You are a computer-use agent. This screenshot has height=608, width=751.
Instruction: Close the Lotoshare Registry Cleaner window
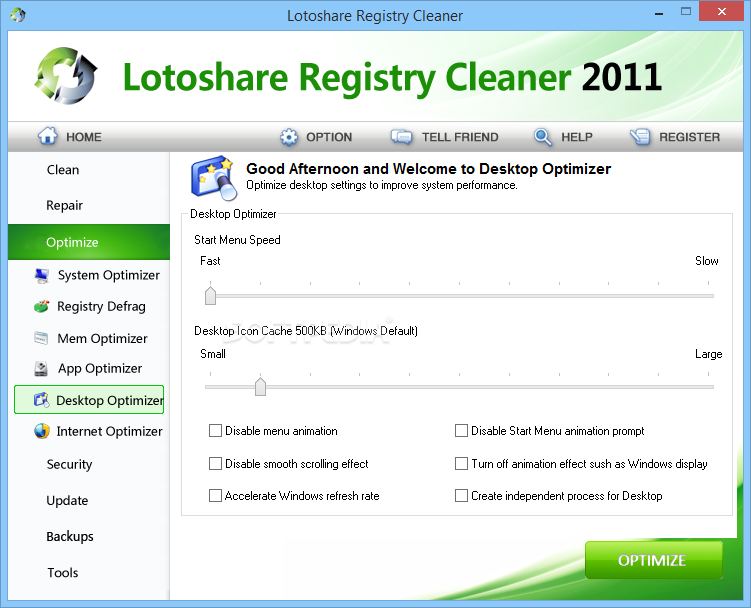pyautogui.click(x=722, y=11)
